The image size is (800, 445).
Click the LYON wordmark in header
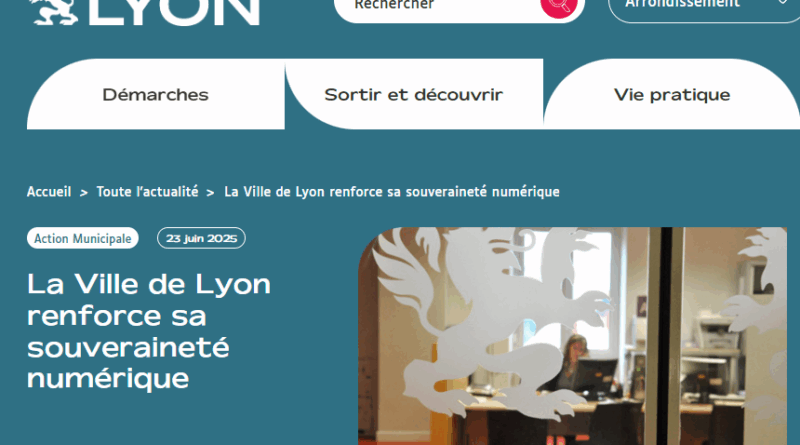click(x=174, y=12)
